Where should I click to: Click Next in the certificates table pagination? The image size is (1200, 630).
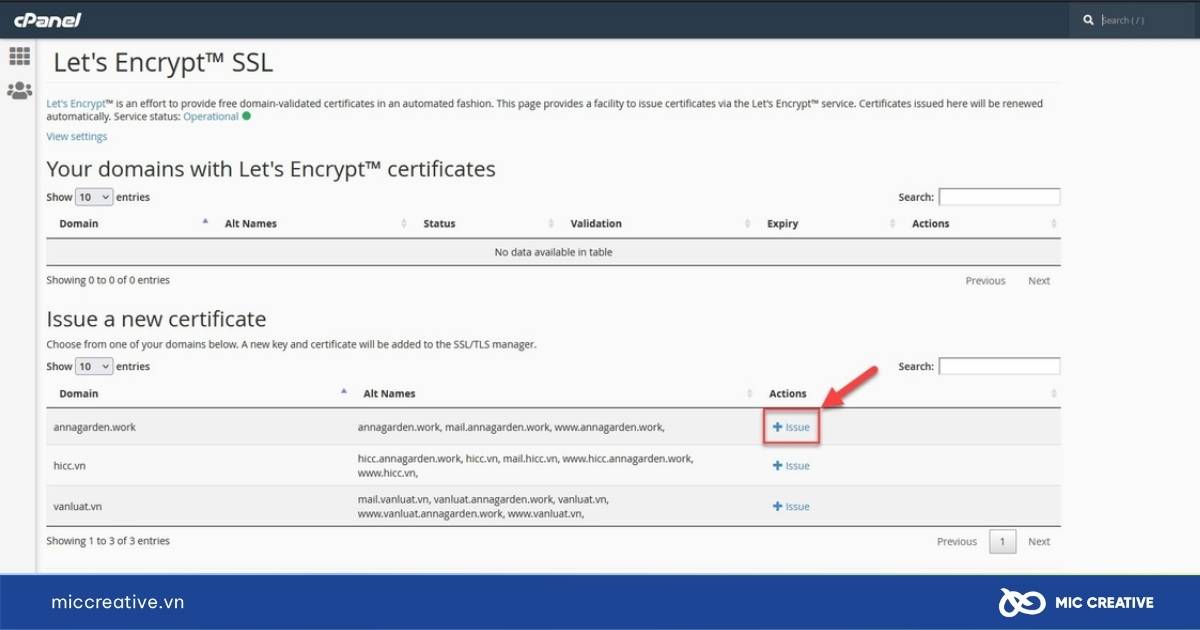pyautogui.click(x=1039, y=281)
